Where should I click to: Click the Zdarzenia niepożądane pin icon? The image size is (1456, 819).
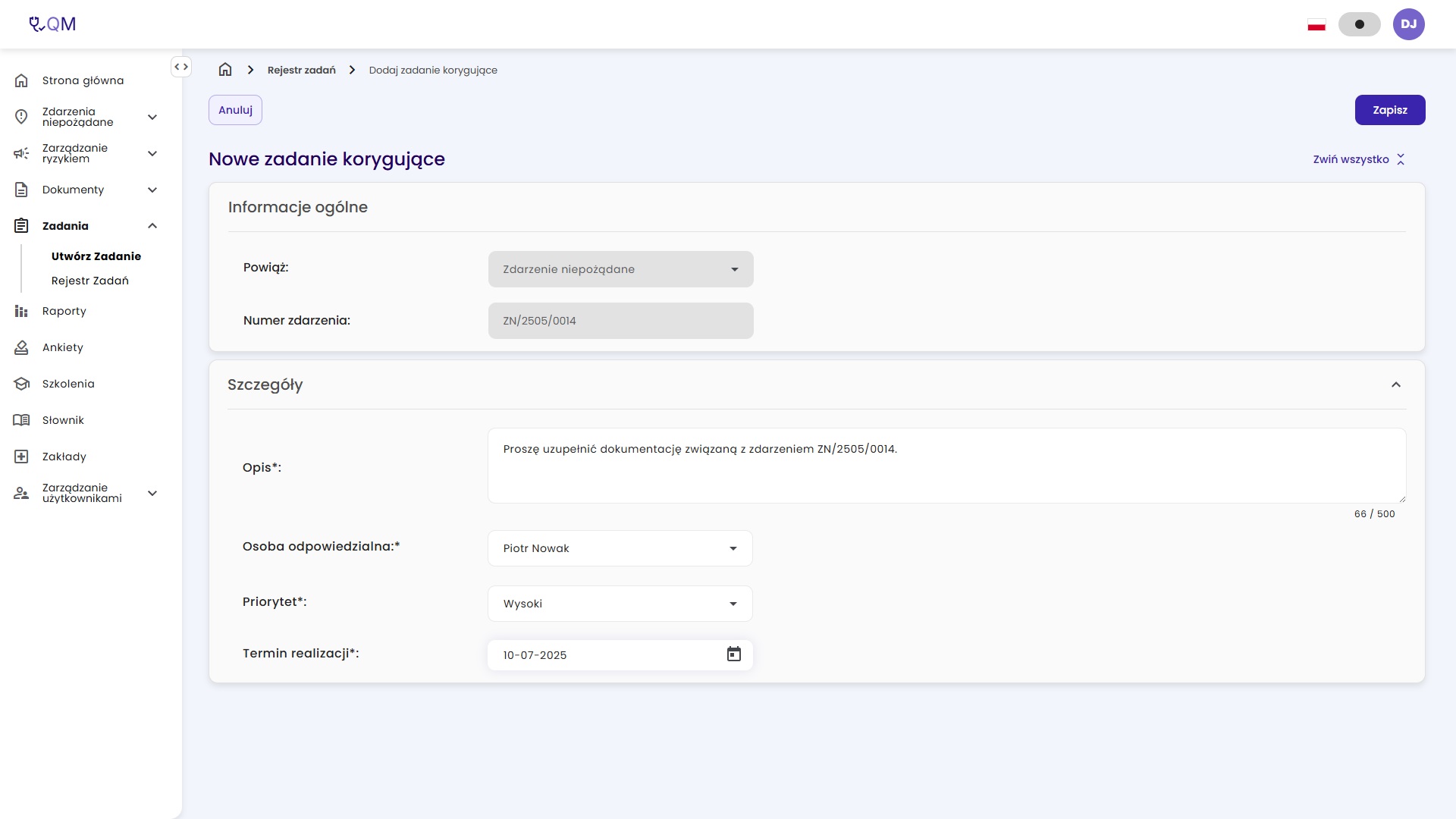click(x=21, y=117)
